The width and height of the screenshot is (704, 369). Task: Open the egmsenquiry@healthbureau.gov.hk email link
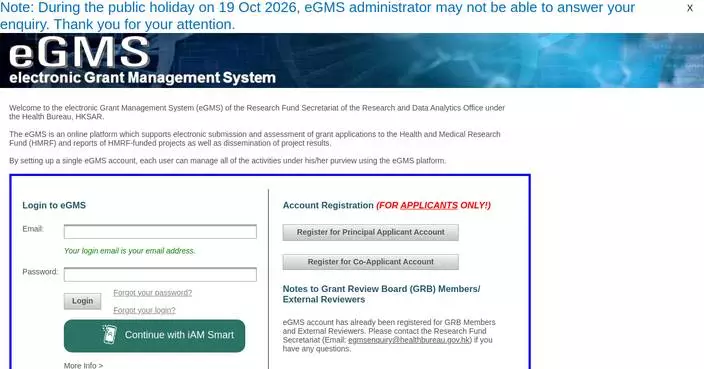click(409, 340)
